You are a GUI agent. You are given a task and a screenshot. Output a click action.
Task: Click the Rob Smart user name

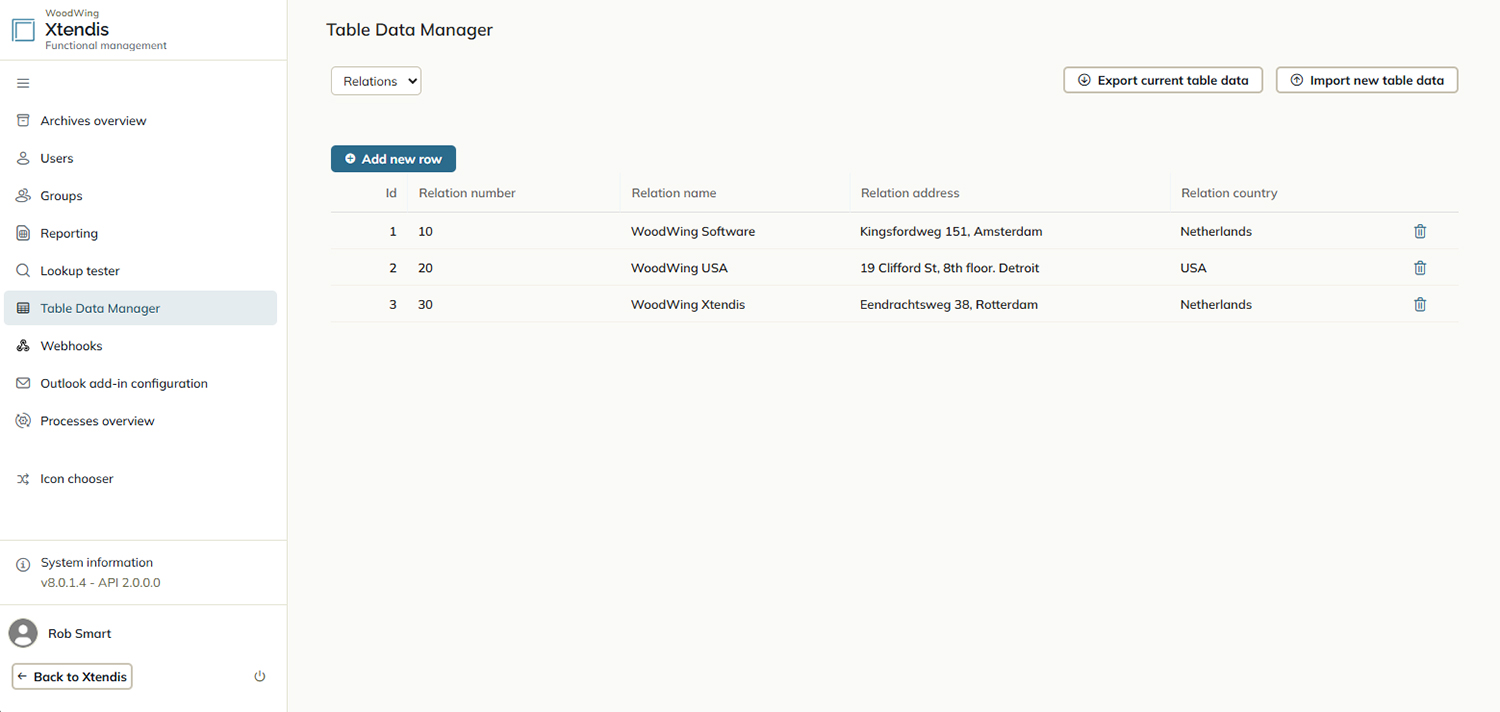tap(79, 634)
